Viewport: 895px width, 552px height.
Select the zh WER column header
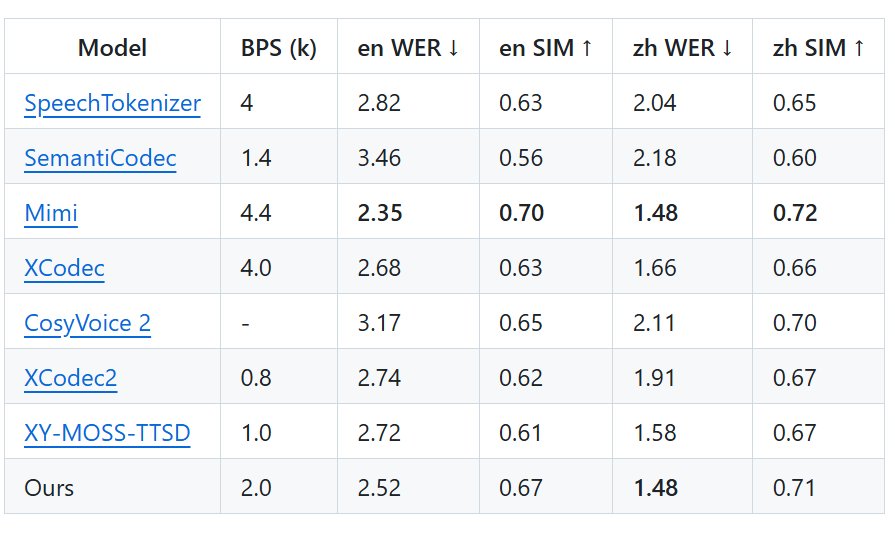(682, 48)
